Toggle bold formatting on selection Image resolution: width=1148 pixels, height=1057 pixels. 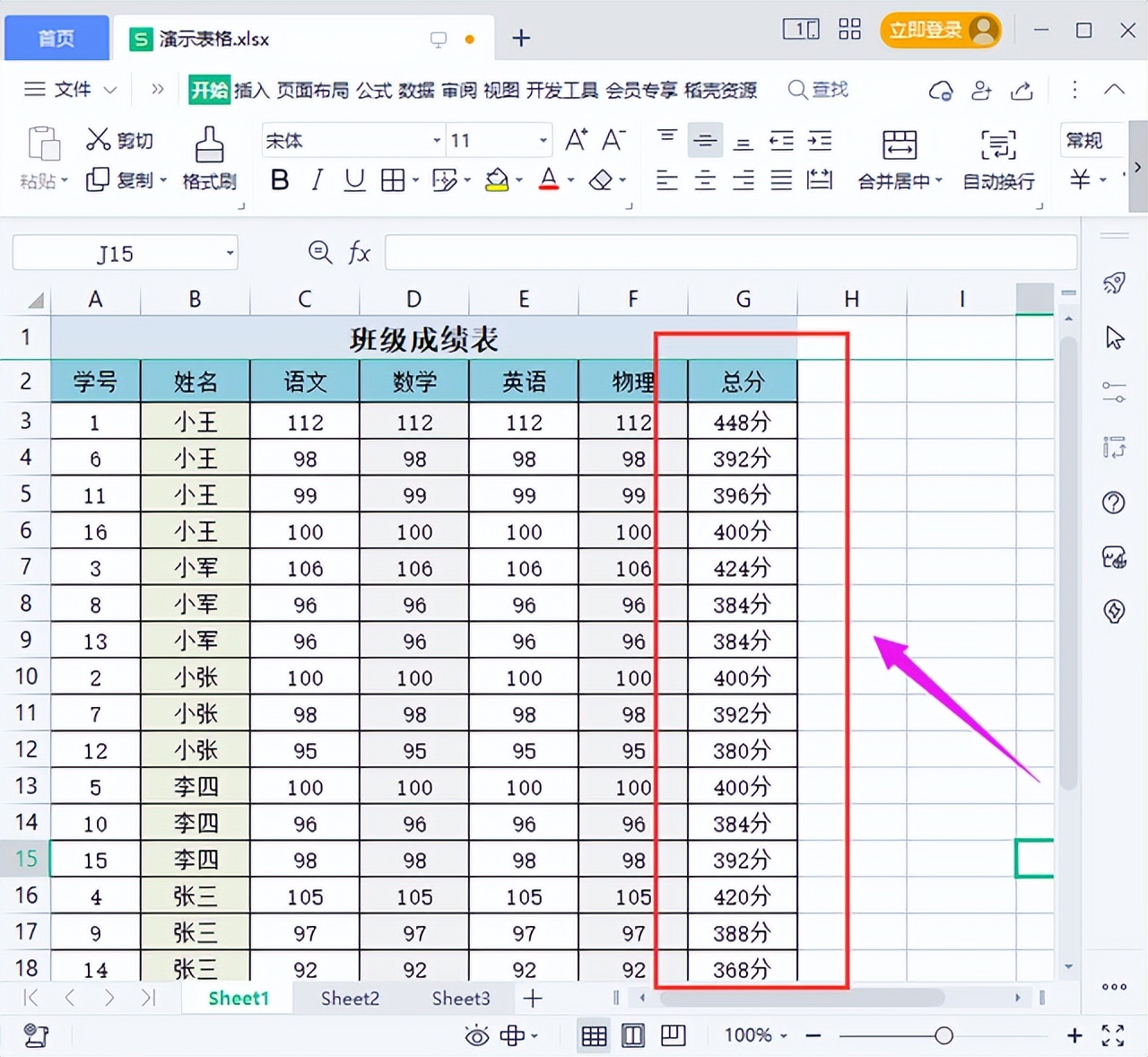point(279,179)
